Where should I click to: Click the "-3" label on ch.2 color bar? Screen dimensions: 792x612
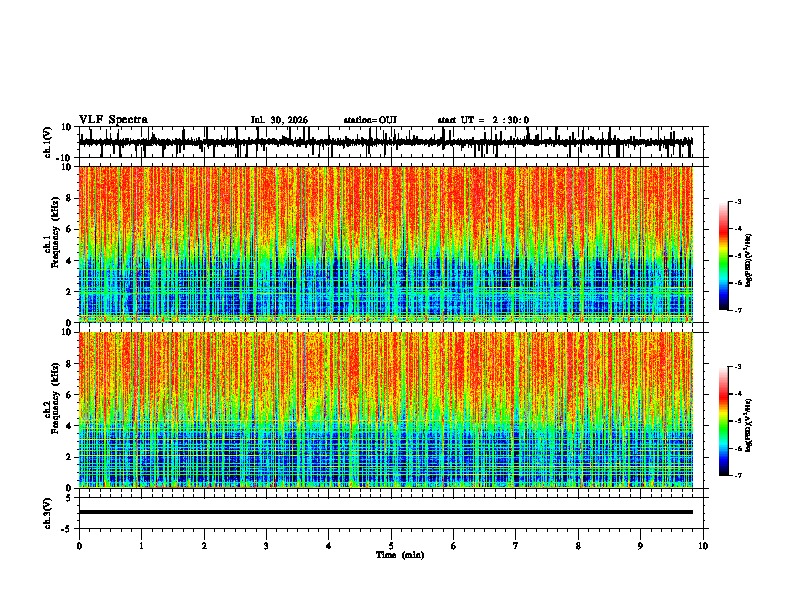coord(738,367)
